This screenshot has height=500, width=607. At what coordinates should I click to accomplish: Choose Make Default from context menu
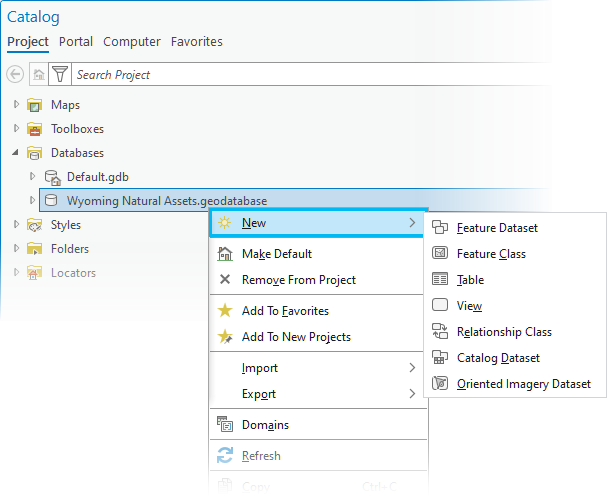[277, 254]
